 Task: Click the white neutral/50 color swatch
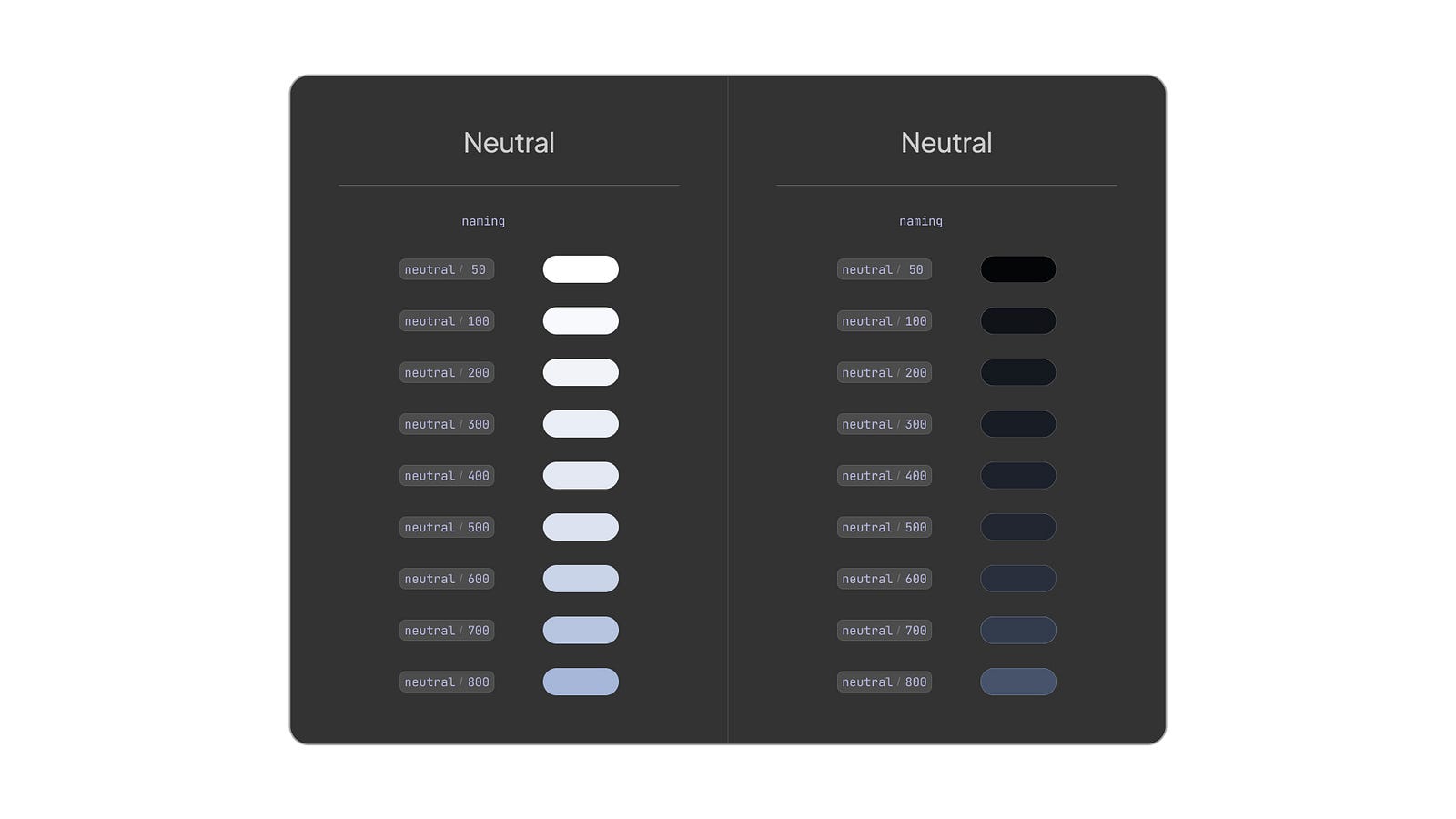581,269
